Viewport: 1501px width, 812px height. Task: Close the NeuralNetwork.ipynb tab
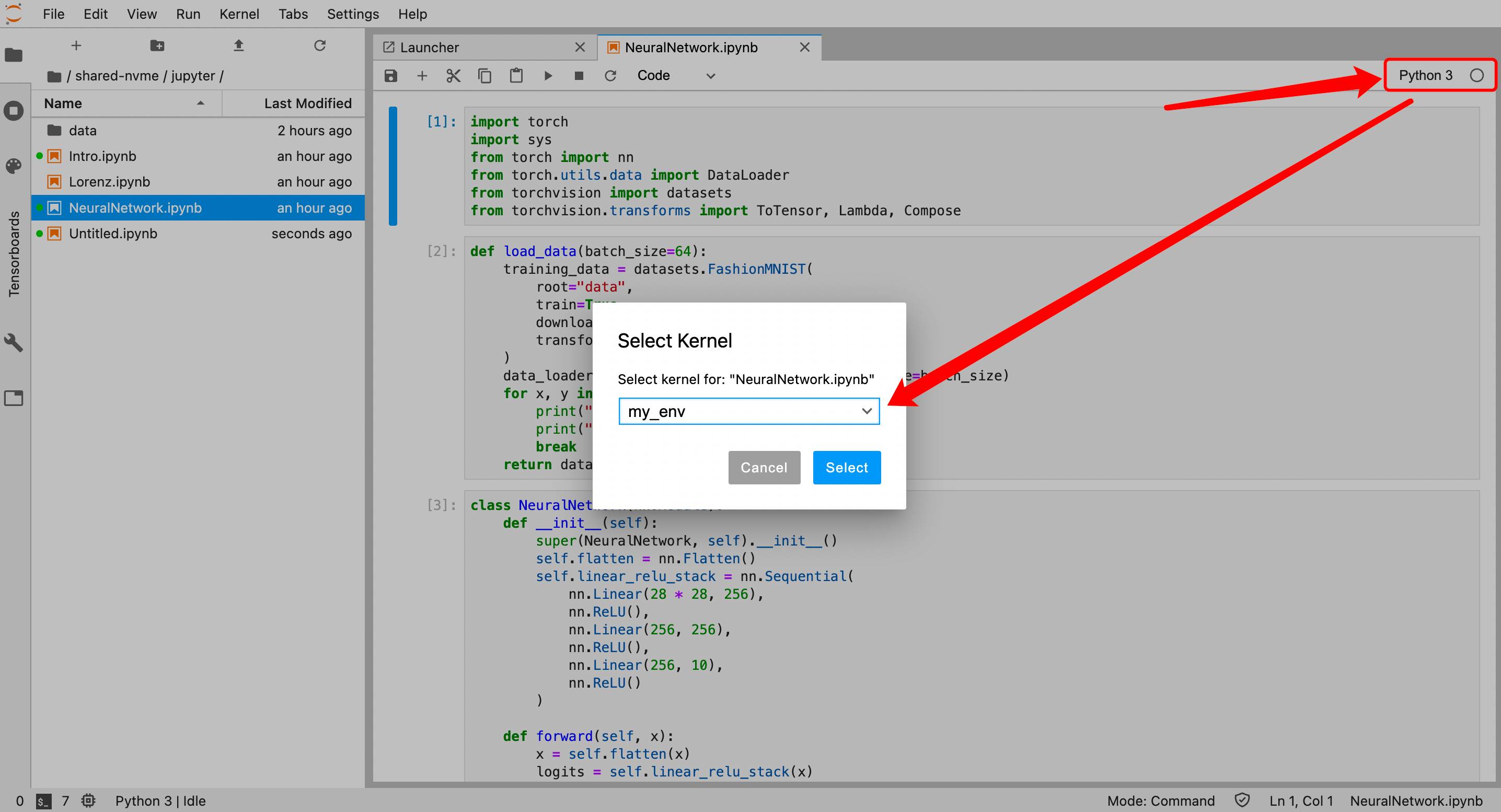point(805,47)
